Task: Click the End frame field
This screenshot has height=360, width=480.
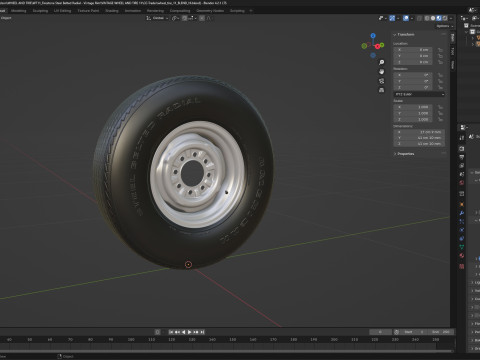Action: [440, 332]
